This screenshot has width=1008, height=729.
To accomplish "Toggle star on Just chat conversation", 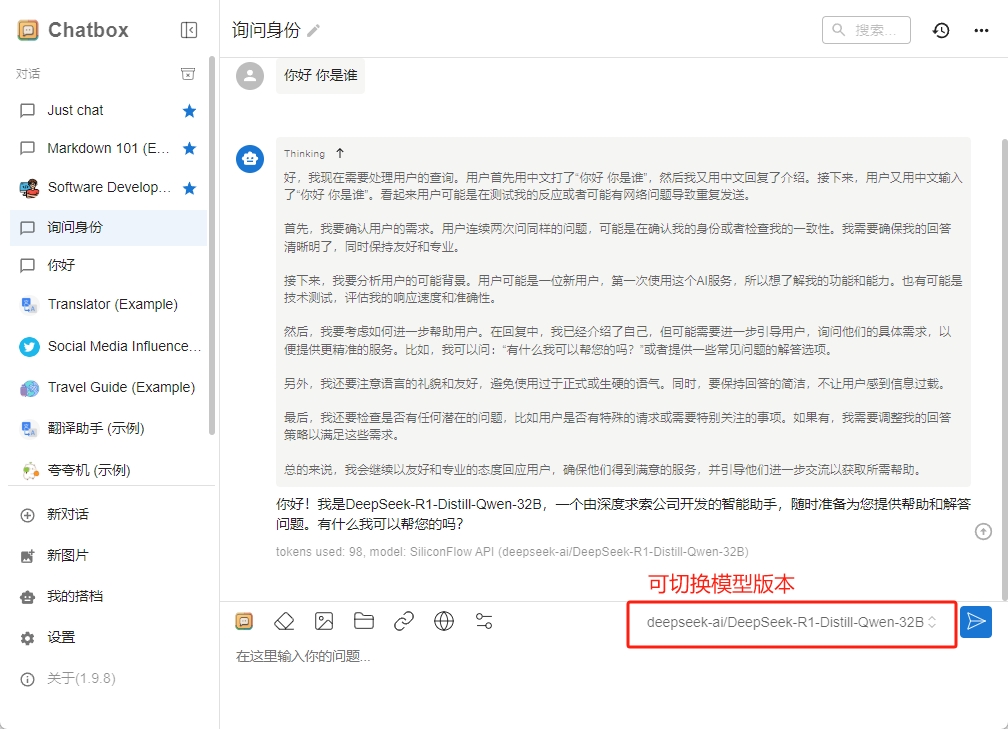I will 189,111.
